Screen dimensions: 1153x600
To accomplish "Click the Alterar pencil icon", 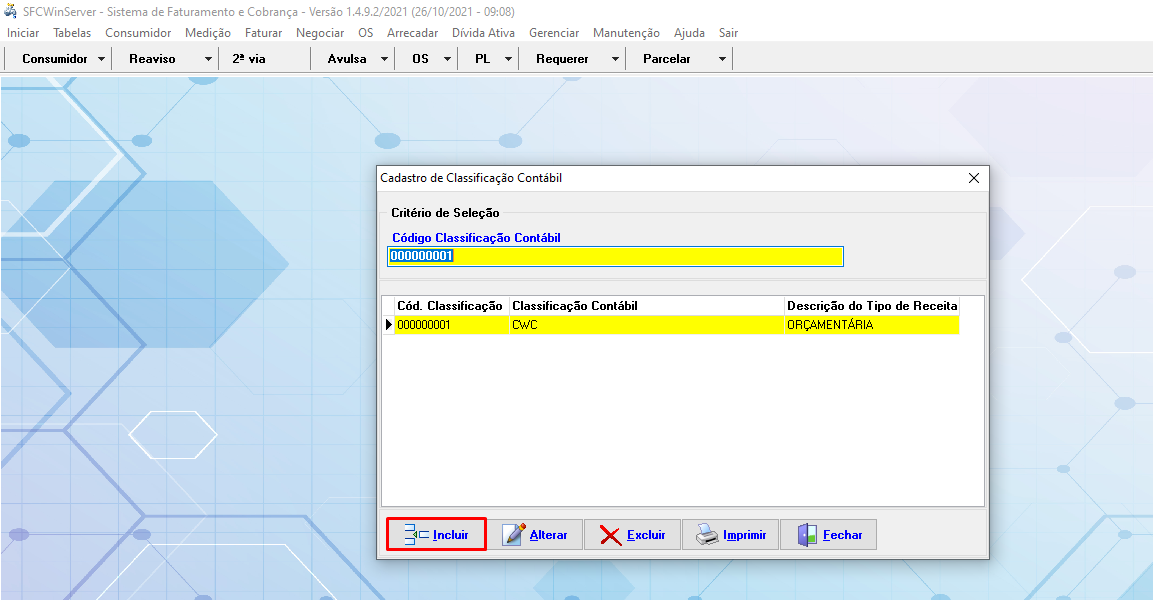I will click(x=514, y=535).
